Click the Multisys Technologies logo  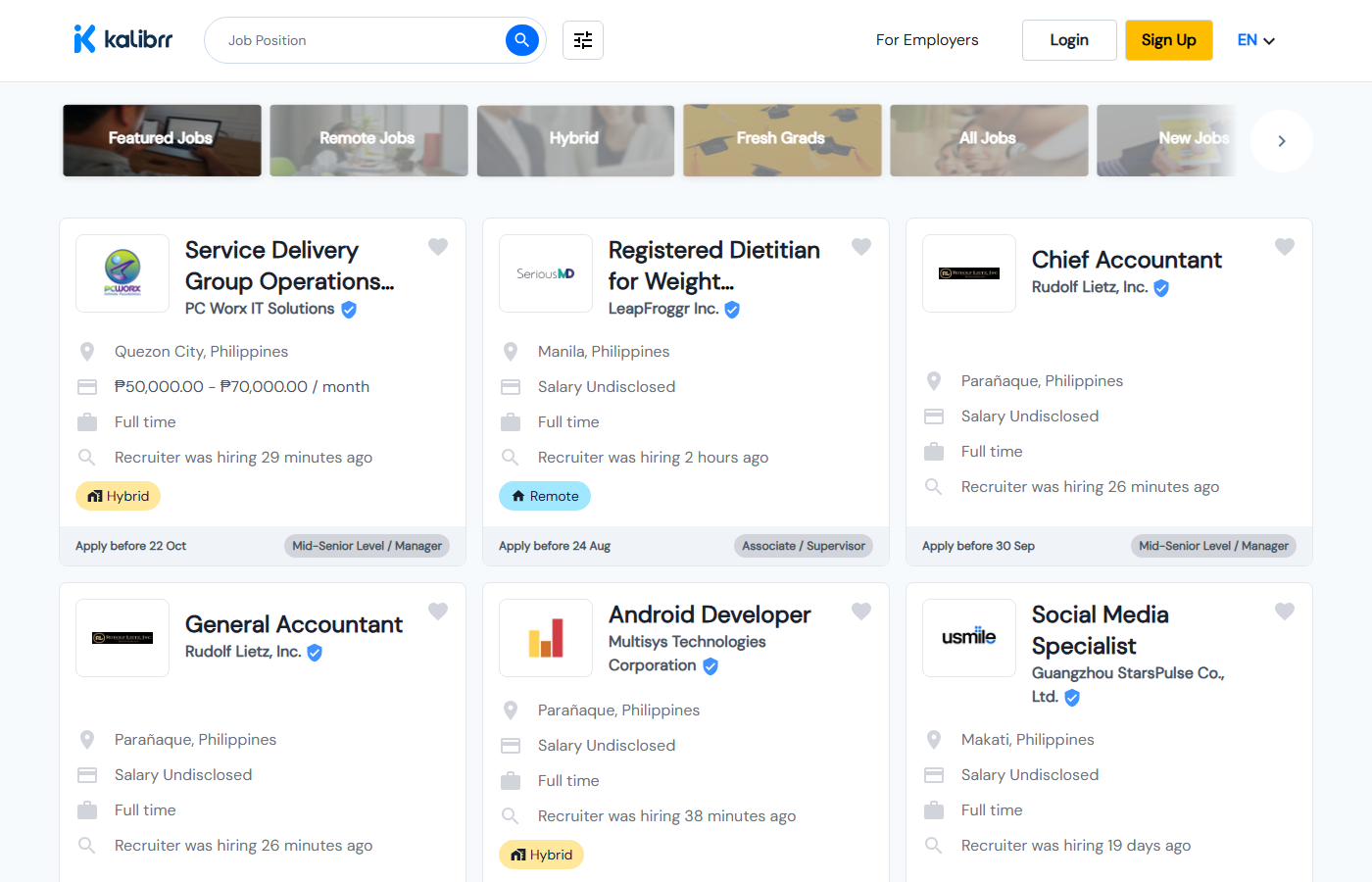point(546,638)
